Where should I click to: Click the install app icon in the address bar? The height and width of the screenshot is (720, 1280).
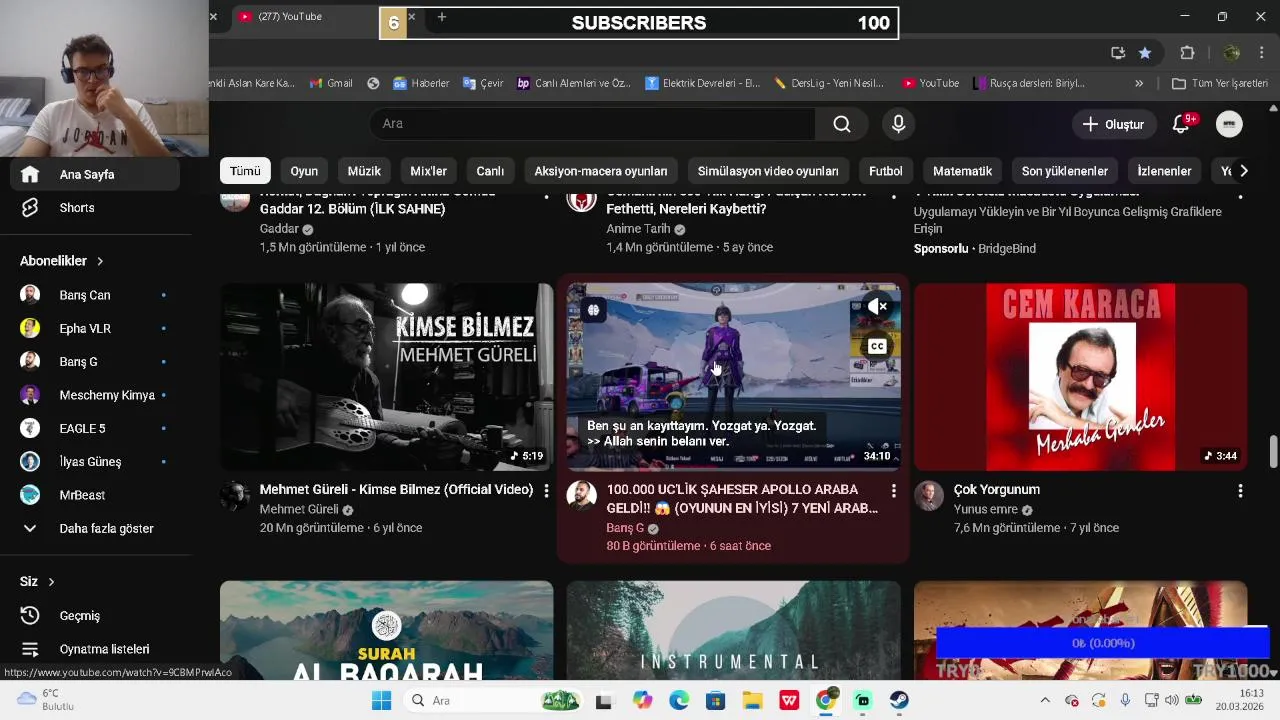[x=1118, y=53]
